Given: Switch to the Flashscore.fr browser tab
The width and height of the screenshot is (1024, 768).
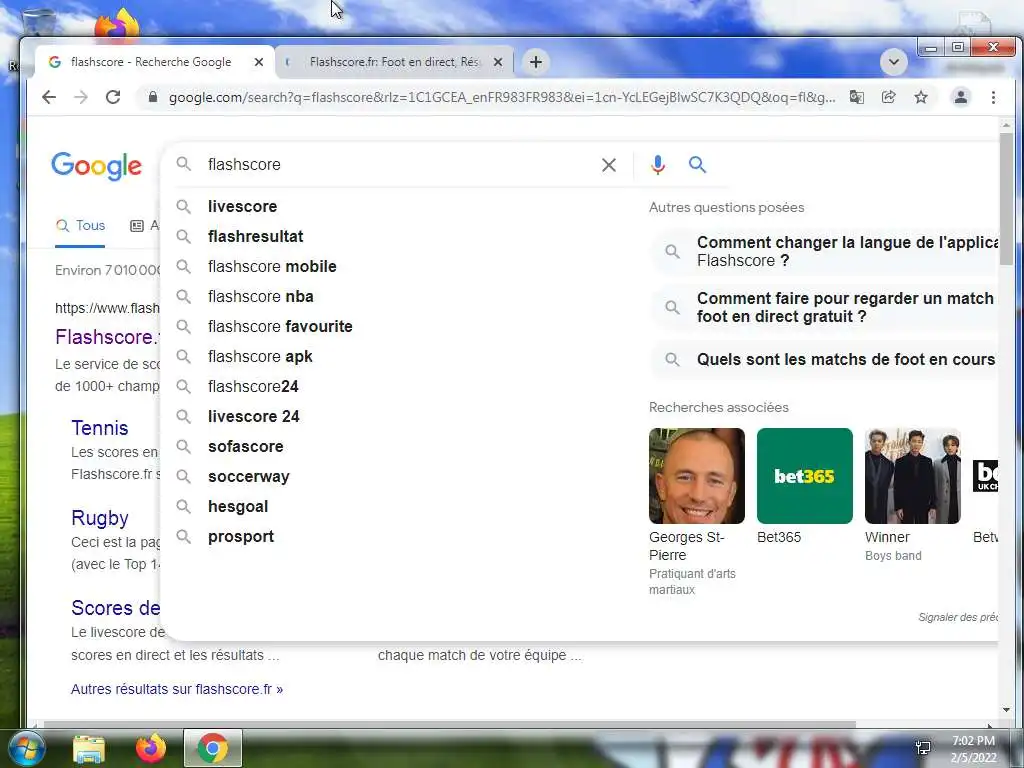Looking at the screenshot, I should (394, 62).
